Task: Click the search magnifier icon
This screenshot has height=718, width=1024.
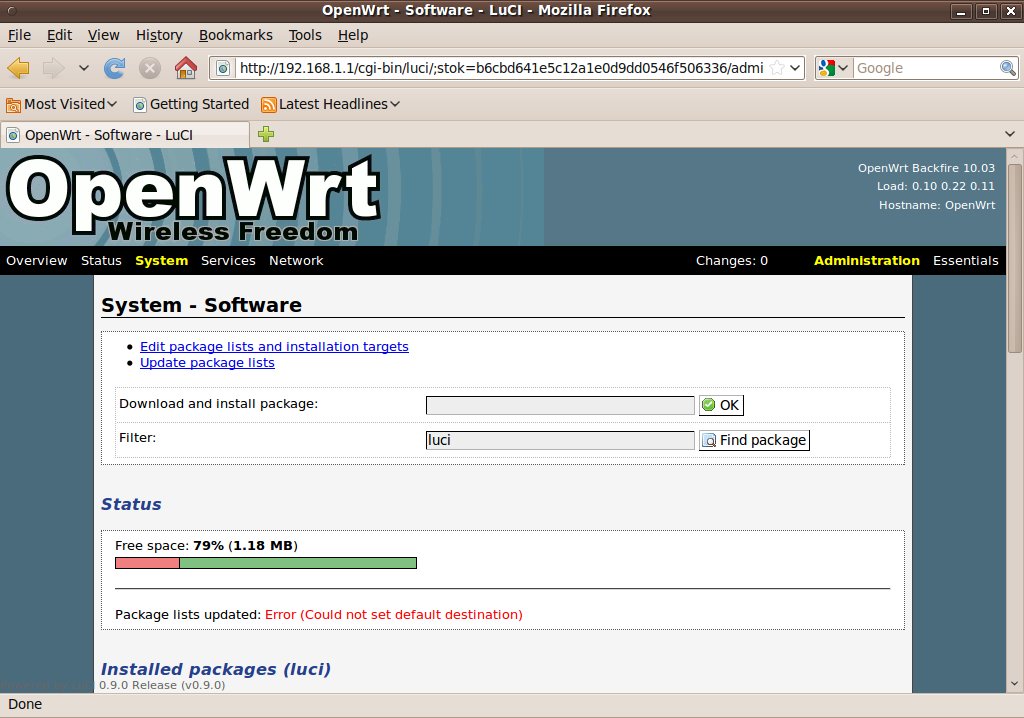Action: (1008, 68)
